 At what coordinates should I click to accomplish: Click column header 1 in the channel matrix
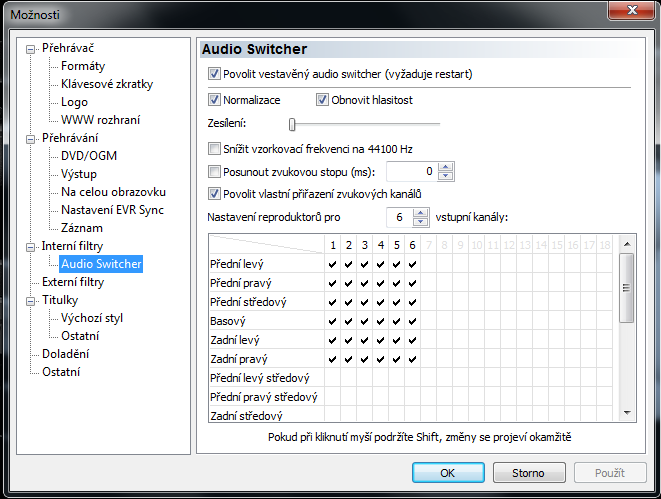point(333,245)
